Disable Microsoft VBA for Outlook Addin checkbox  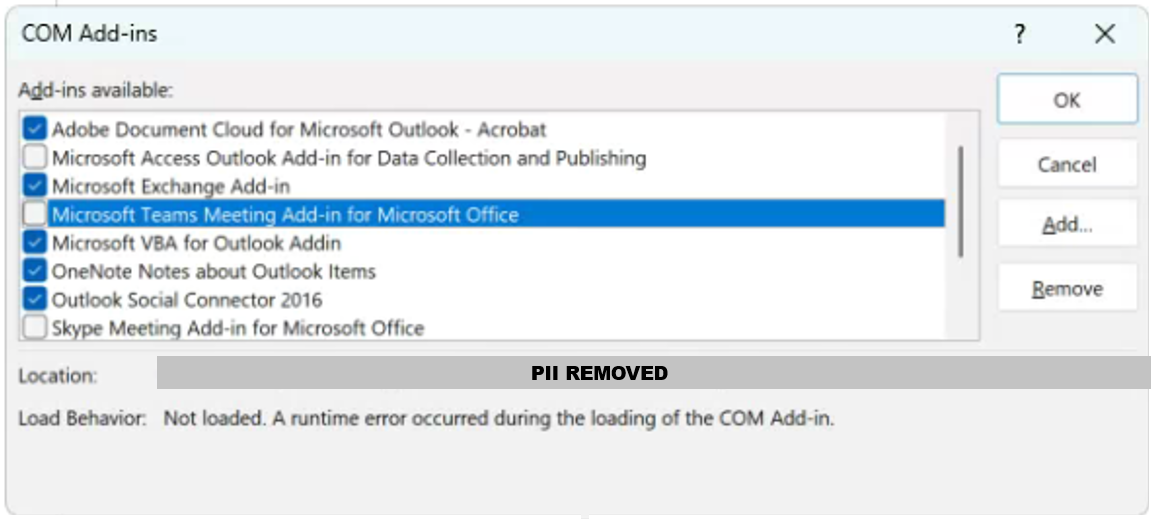[x=35, y=243]
